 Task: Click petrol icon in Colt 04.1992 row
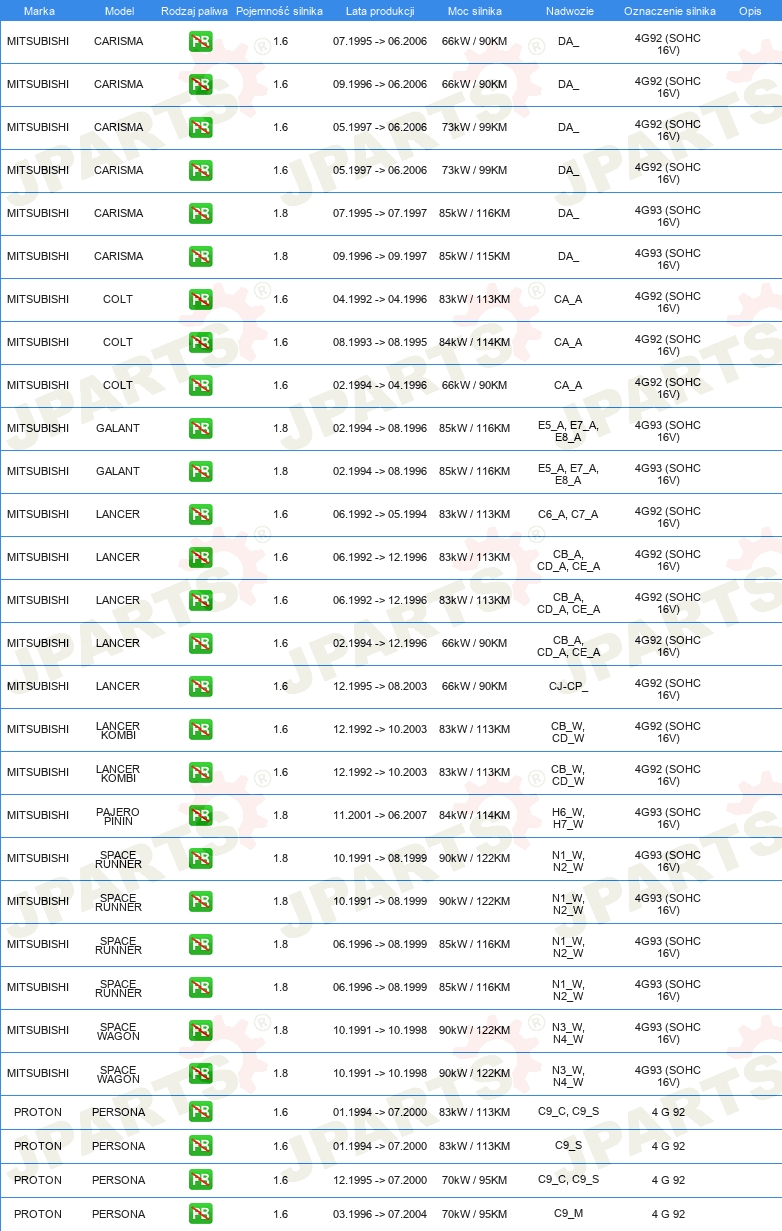200,300
